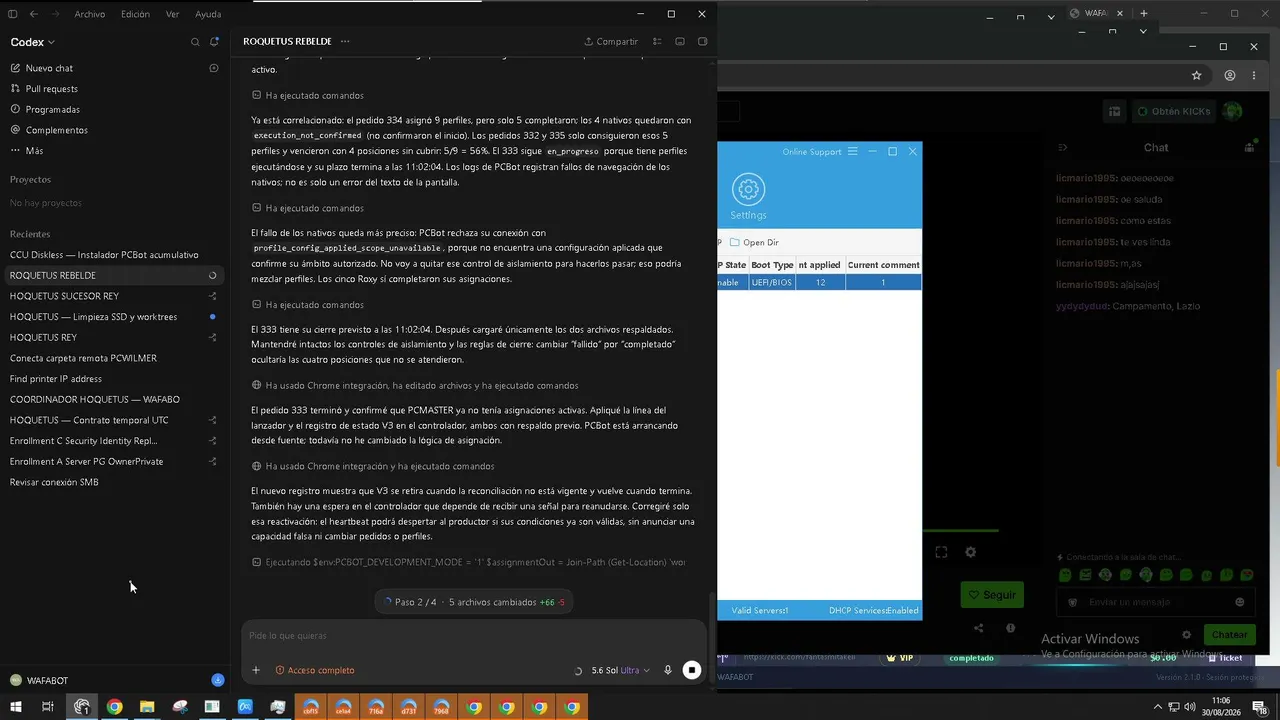Open the Ayuda menu
The width and height of the screenshot is (1280, 720).
[x=208, y=14]
